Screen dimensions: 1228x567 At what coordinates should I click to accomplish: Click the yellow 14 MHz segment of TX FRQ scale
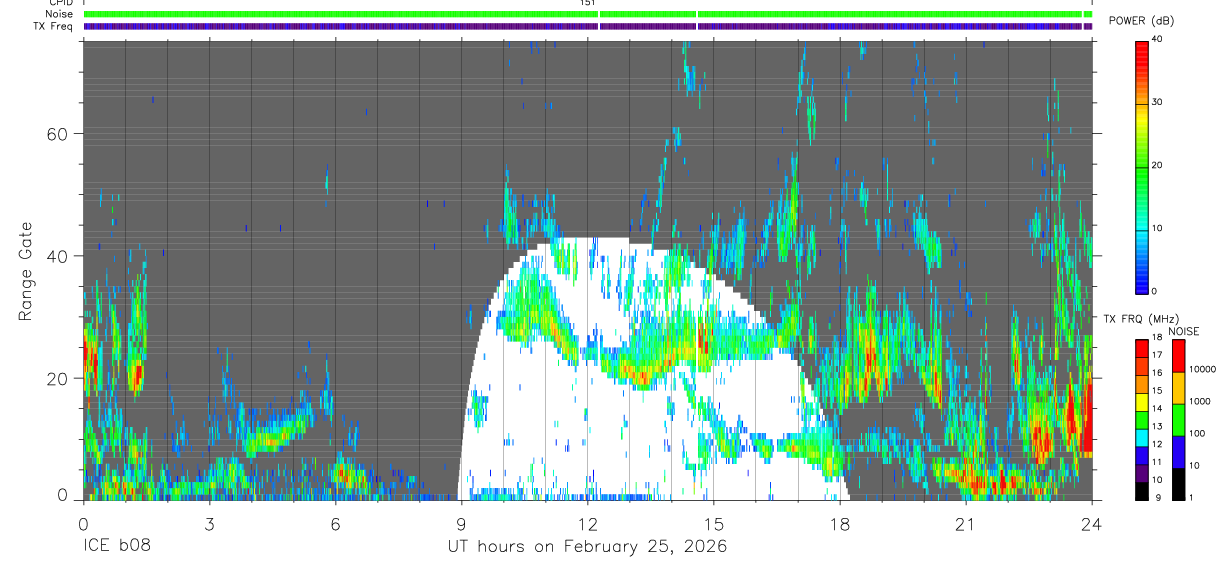[1142, 403]
